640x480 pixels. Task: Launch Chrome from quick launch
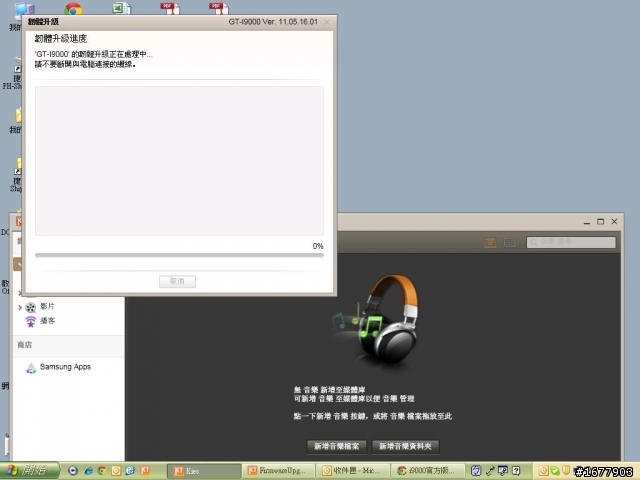pos(102,471)
